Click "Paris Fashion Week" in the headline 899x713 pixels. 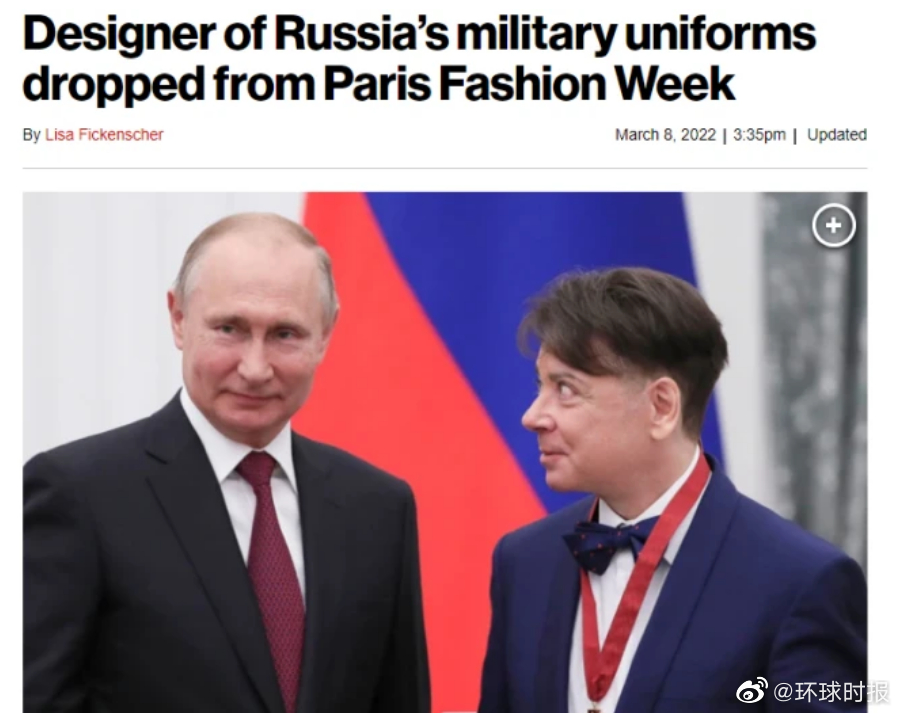pos(529,84)
